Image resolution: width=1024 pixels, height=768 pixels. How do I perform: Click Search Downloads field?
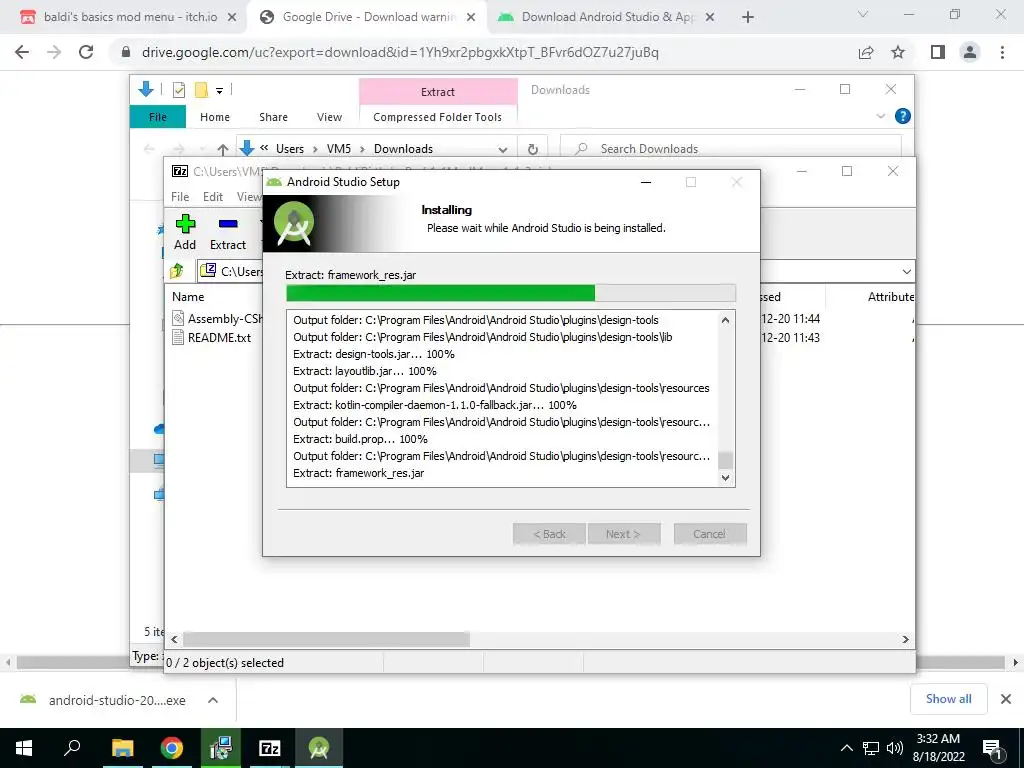pos(731,149)
